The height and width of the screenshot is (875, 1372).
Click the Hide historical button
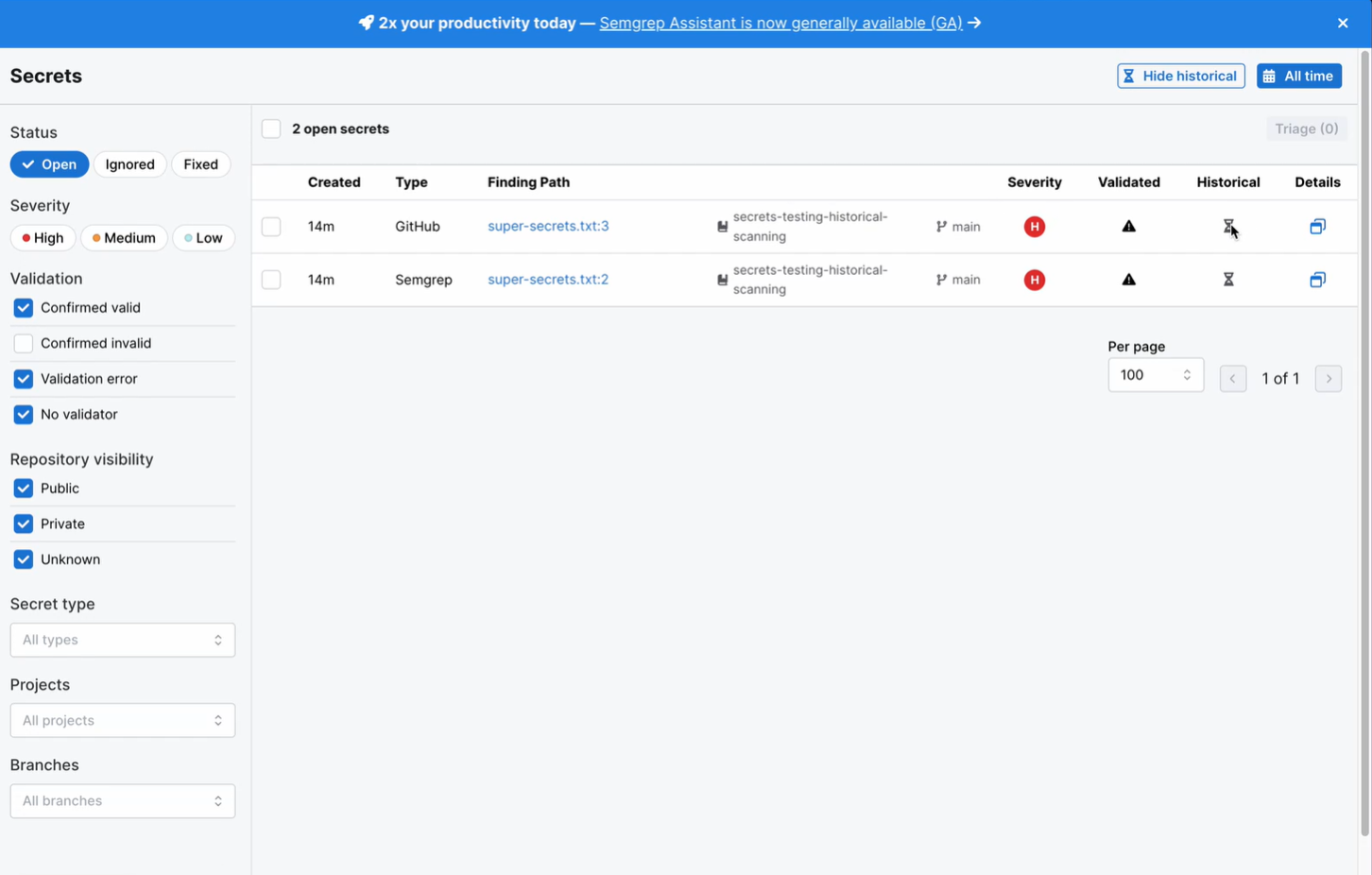[x=1180, y=76]
